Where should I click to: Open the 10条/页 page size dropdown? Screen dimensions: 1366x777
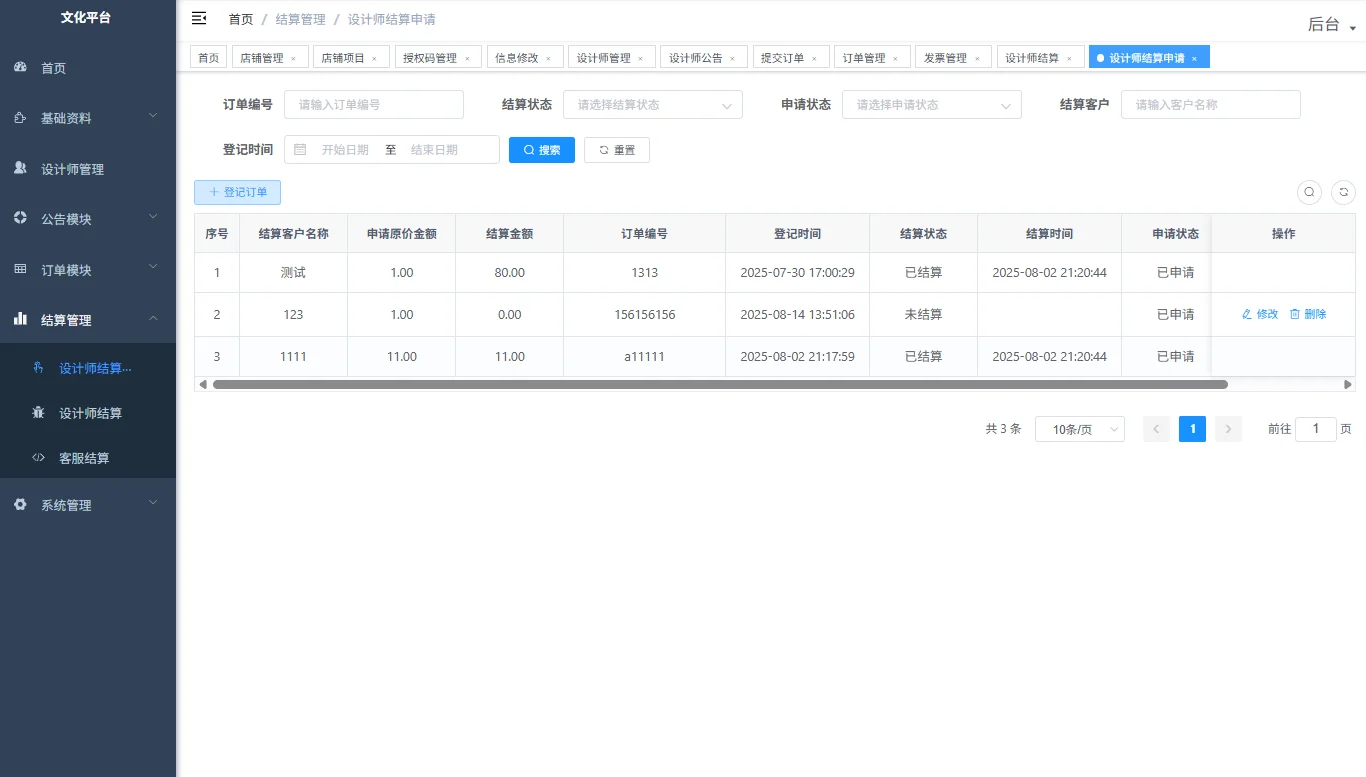pyautogui.click(x=1079, y=428)
